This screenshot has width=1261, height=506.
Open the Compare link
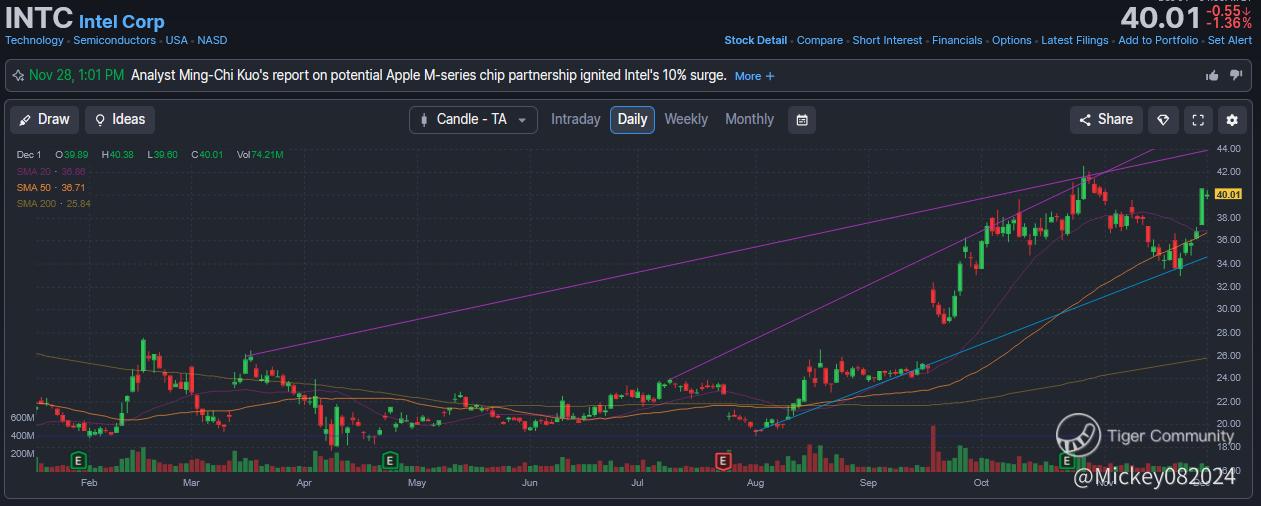820,40
